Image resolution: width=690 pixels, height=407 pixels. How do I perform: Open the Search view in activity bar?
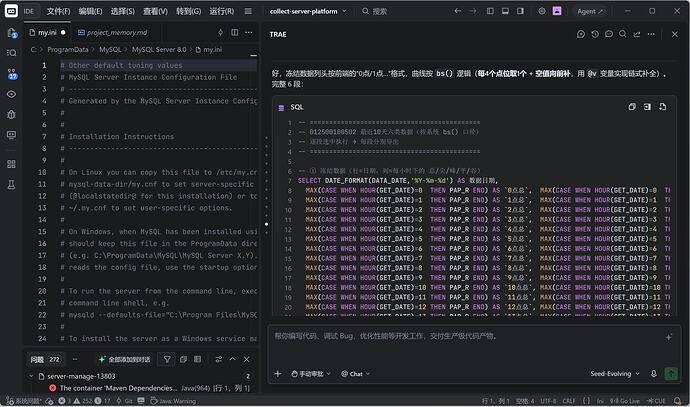click(x=11, y=53)
